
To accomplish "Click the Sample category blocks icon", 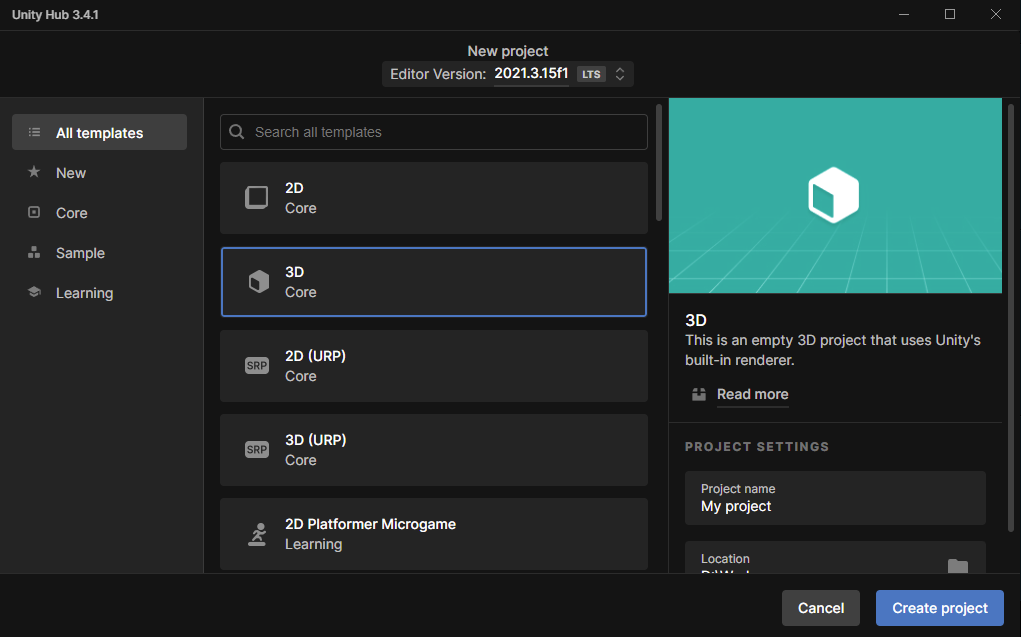I will [x=34, y=252].
